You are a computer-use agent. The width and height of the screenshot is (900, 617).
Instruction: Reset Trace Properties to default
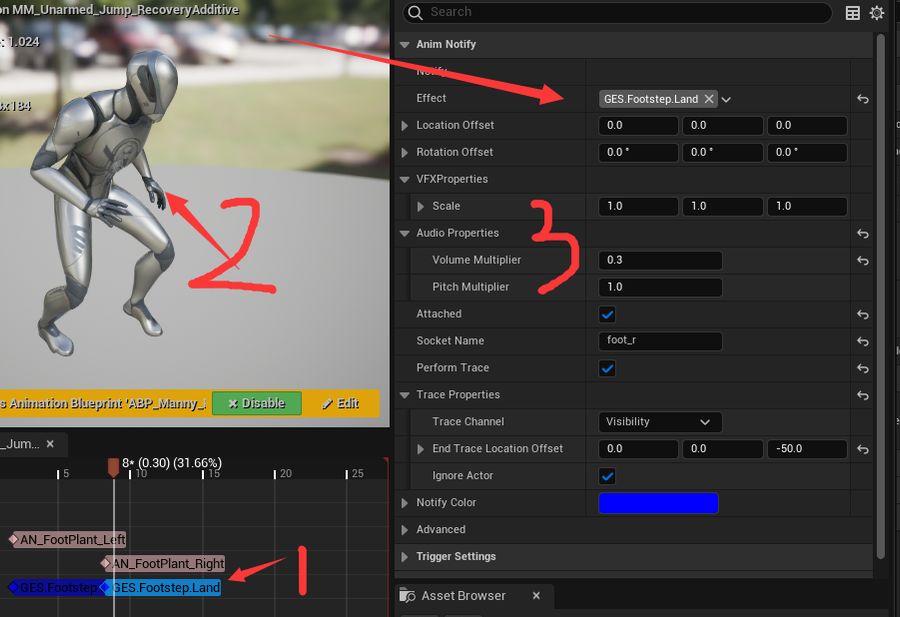coord(863,395)
